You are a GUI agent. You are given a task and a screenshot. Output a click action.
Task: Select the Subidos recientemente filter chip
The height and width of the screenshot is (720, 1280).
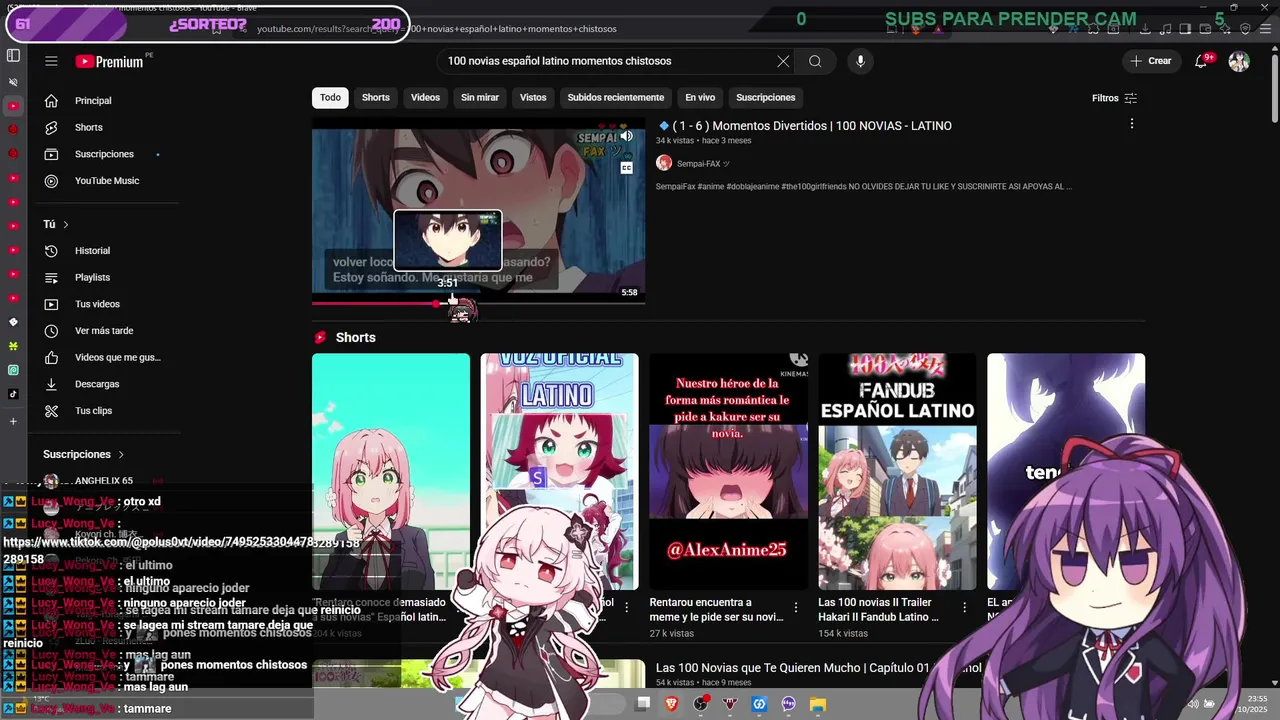pos(615,98)
